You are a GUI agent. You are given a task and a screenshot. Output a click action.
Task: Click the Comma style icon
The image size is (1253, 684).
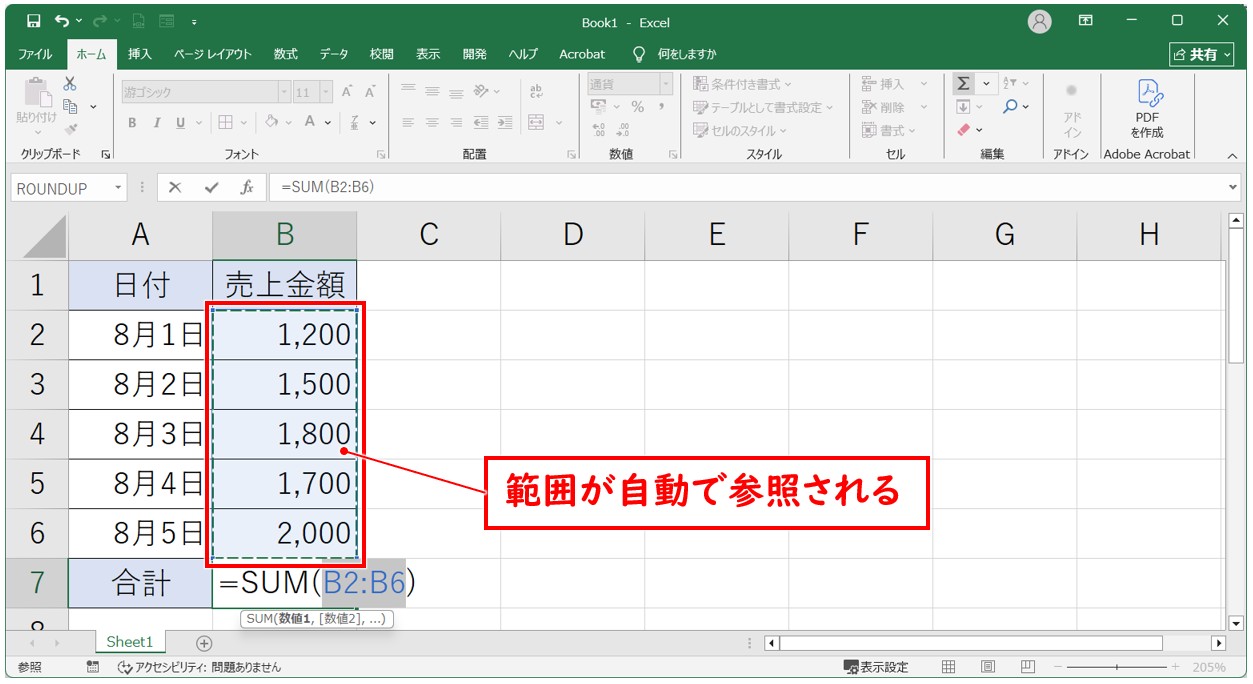pos(661,107)
